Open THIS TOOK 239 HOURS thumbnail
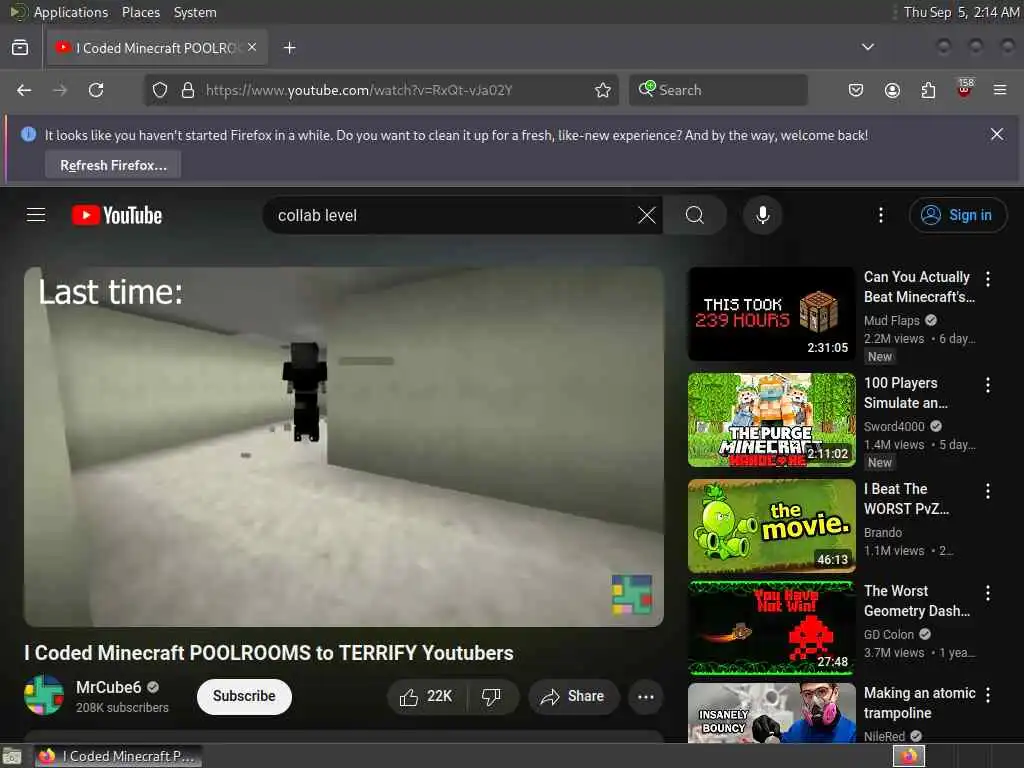Viewport: 1024px width, 768px height. 771,313
